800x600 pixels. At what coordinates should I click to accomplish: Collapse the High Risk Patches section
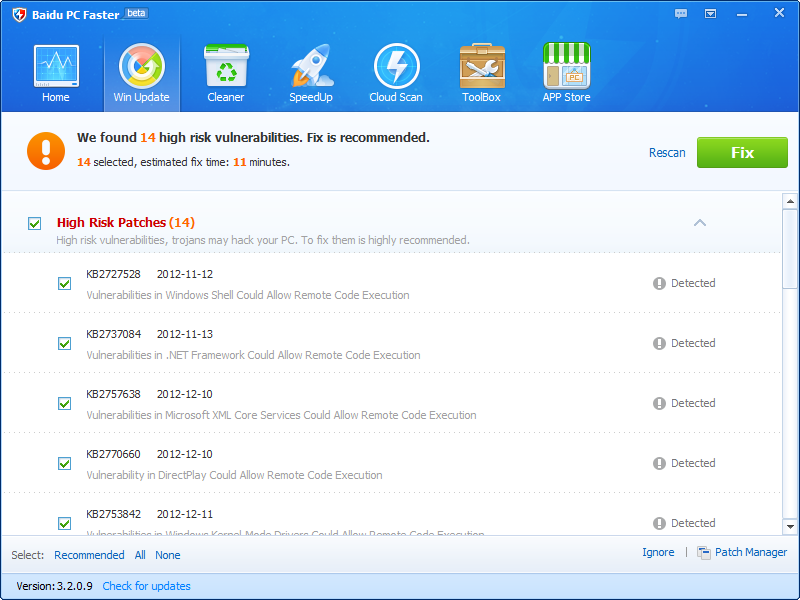(x=700, y=223)
